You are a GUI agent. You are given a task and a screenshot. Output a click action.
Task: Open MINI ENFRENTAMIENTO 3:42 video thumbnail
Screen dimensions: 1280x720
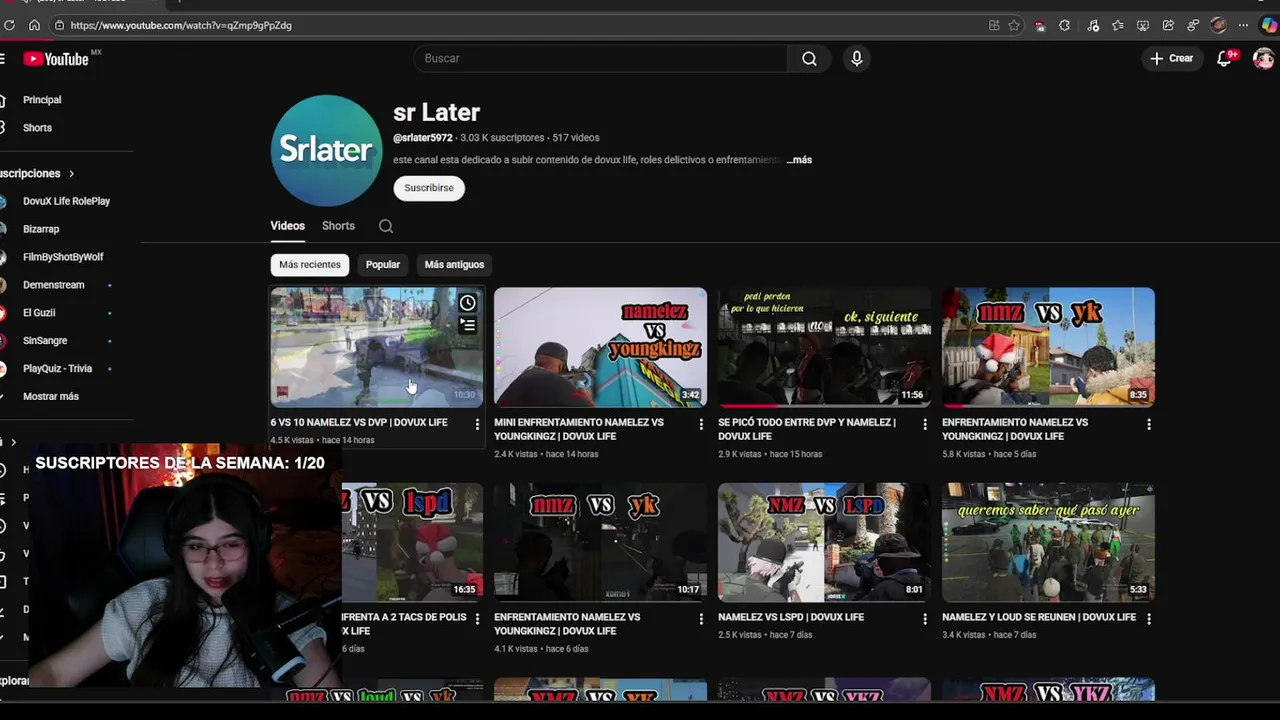coord(600,347)
